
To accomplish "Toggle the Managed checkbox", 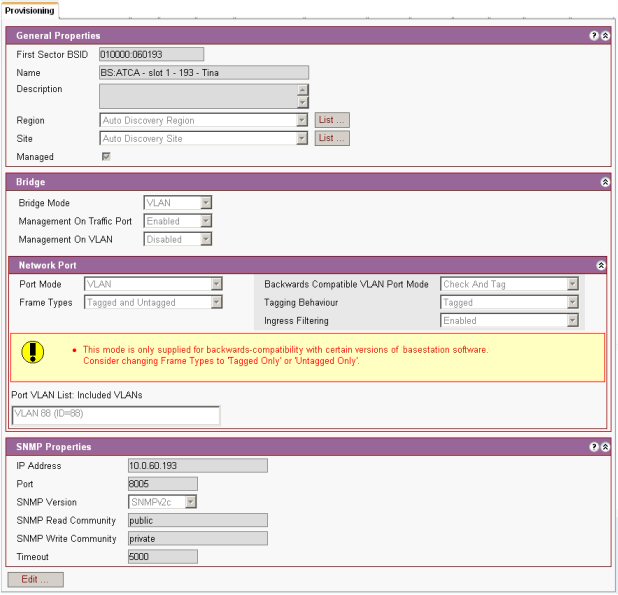I will 105,157.
